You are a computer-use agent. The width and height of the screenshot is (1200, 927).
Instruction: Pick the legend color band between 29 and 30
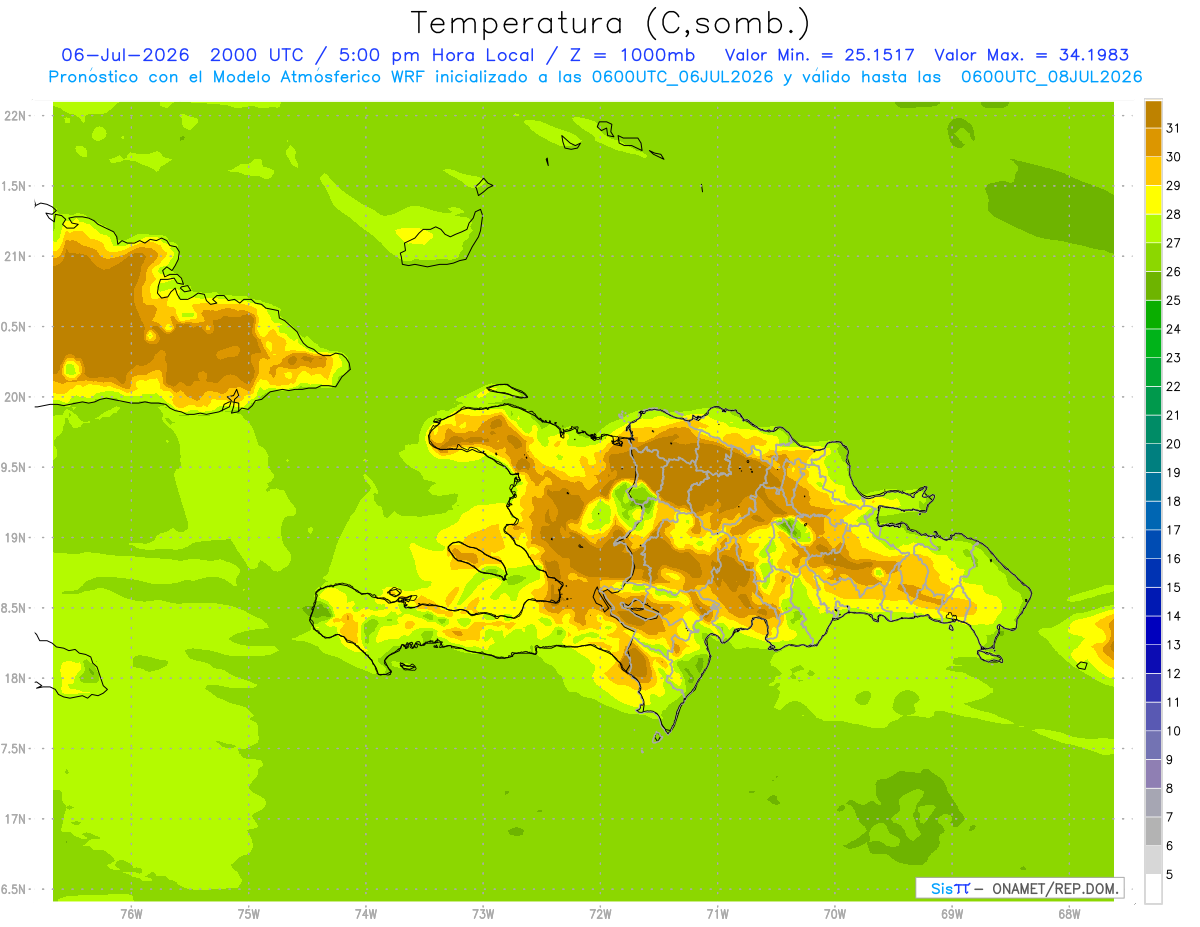point(1153,172)
